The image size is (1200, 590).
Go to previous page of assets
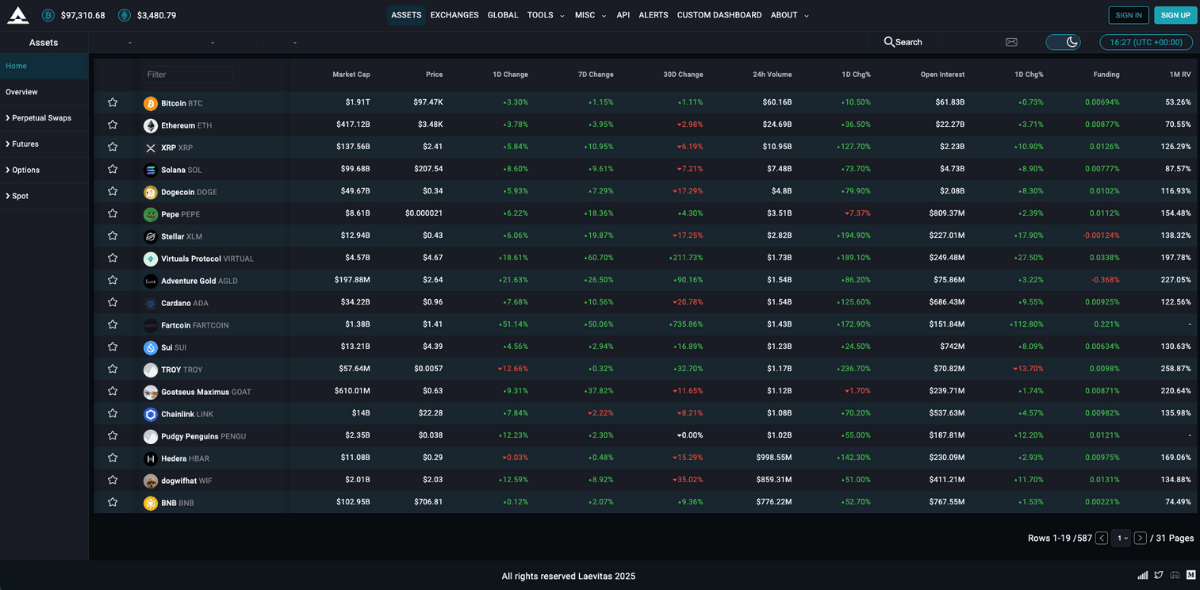1101,538
